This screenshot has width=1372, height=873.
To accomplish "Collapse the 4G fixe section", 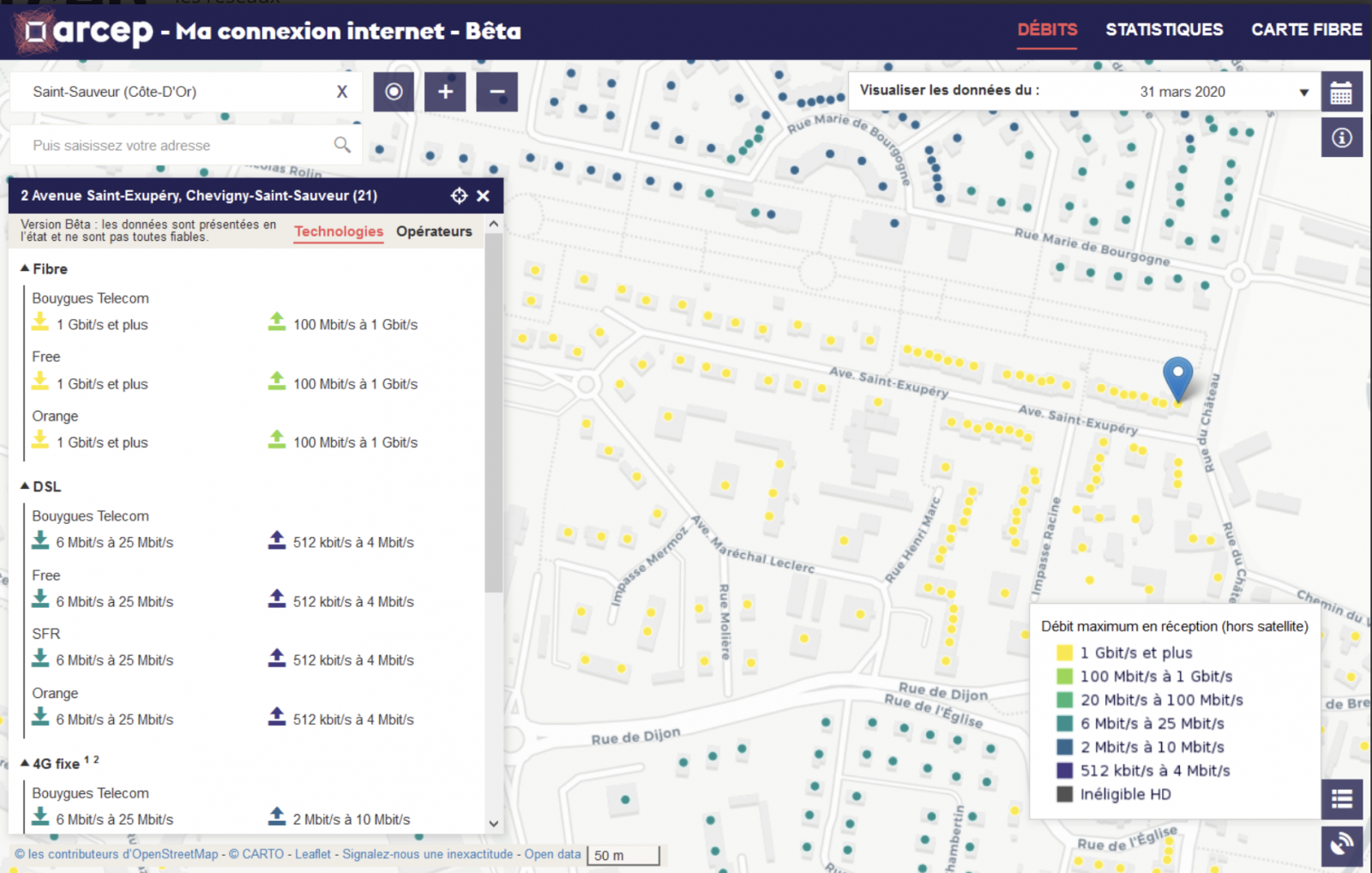I will click(26, 763).
